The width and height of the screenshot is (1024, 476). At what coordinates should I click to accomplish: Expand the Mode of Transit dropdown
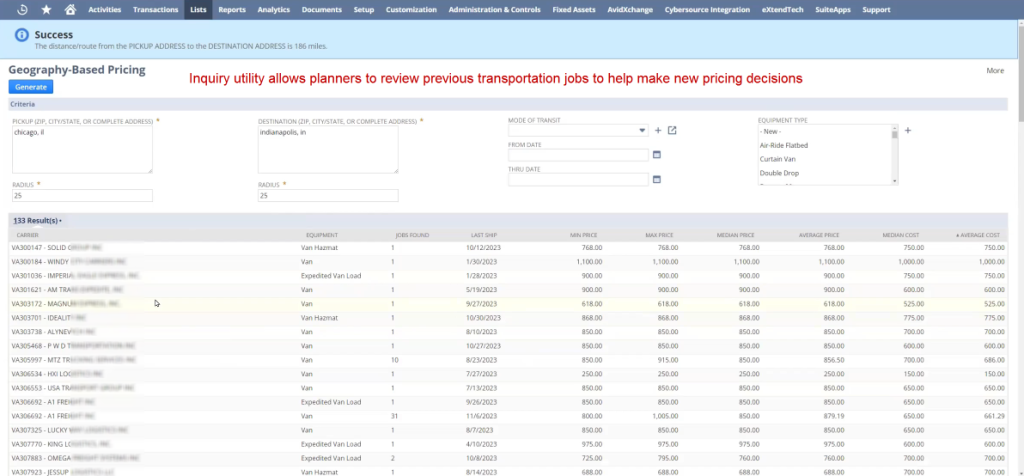[x=642, y=130]
